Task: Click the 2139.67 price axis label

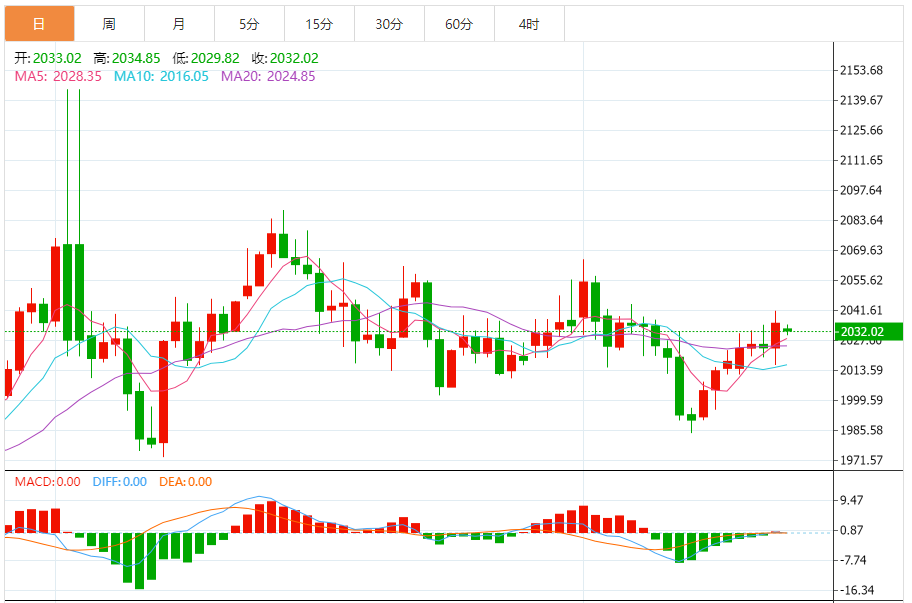Action: (x=861, y=100)
